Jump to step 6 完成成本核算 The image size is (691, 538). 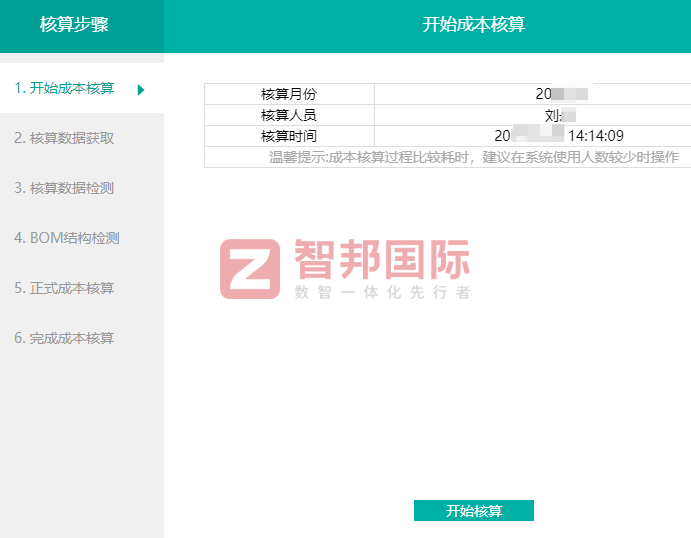64,338
